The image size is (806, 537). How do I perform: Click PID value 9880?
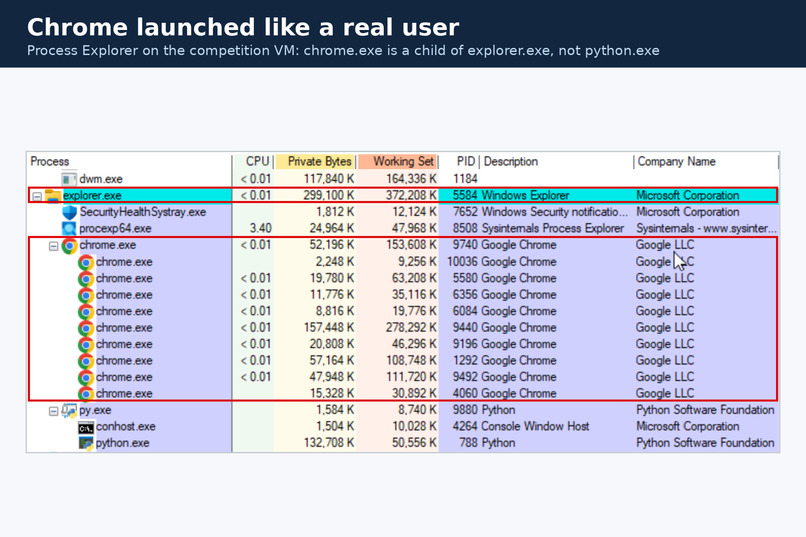pos(465,410)
